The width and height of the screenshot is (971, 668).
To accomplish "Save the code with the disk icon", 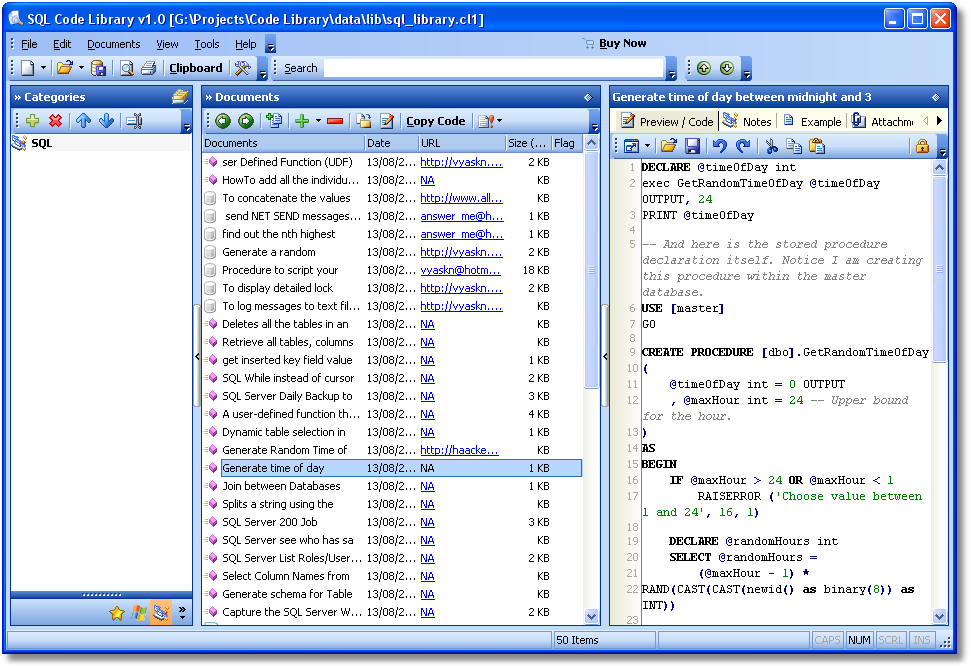I will (x=692, y=145).
